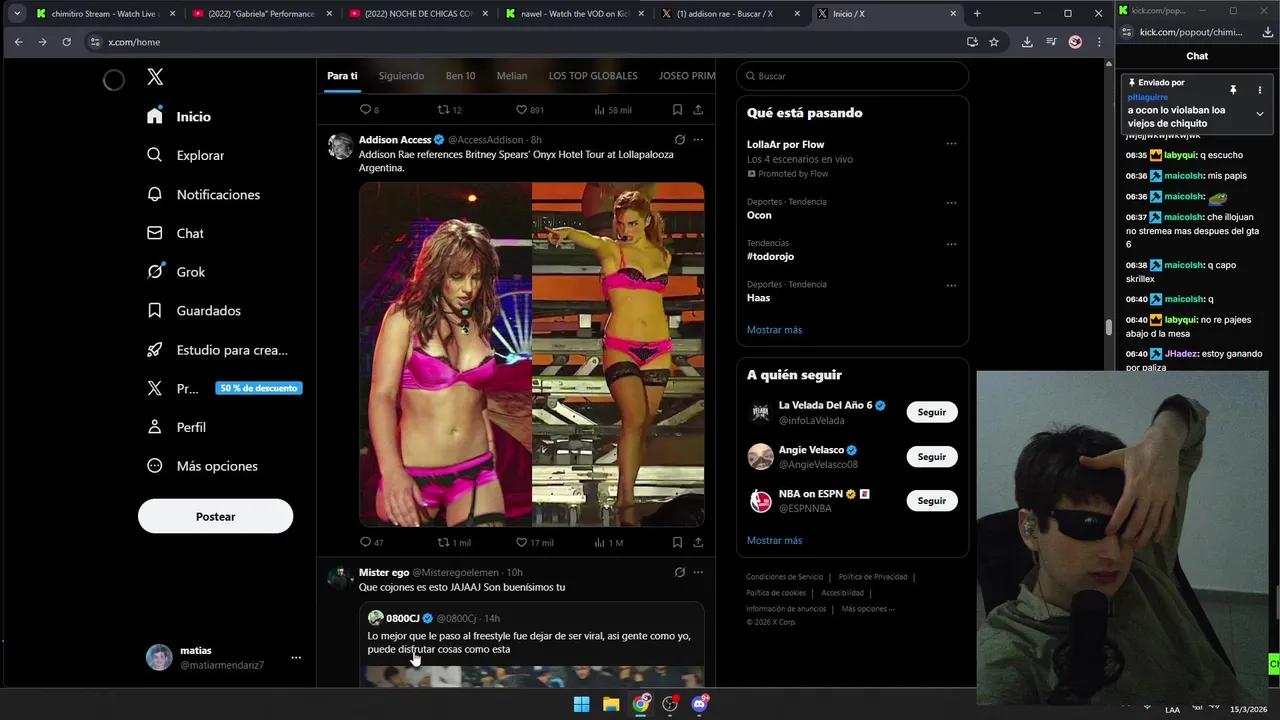Follow Angie Velasco
This screenshot has height=720, width=1280.
pos(932,456)
